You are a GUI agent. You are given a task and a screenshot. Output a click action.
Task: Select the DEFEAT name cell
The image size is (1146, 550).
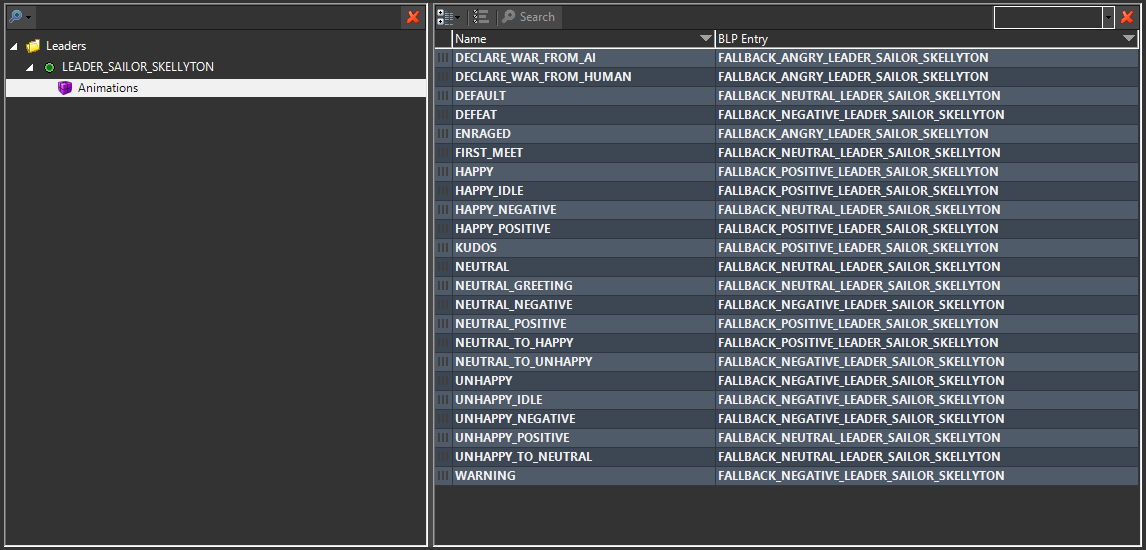pyautogui.click(x=584, y=115)
